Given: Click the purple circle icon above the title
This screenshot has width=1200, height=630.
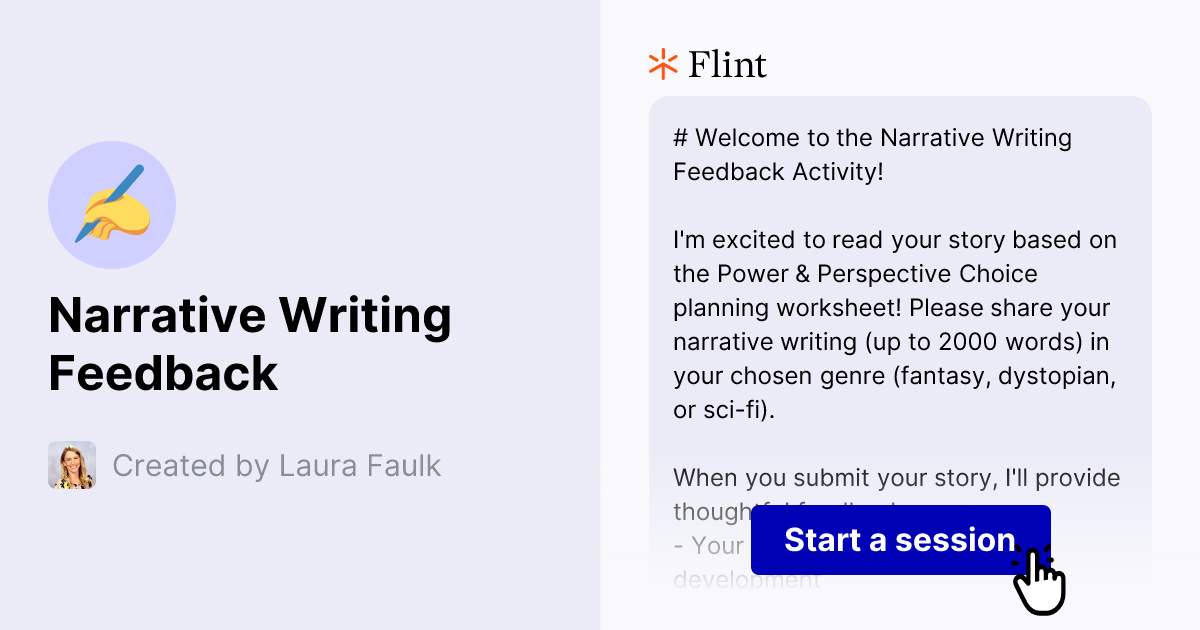Looking at the screenshot, I should point(112,204).
